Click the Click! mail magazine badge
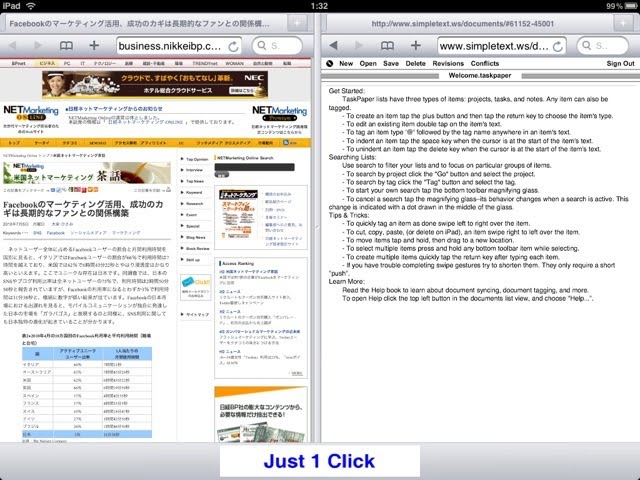Image resolution: width=640 pixels, height=480 pixels. pos(196,287)
